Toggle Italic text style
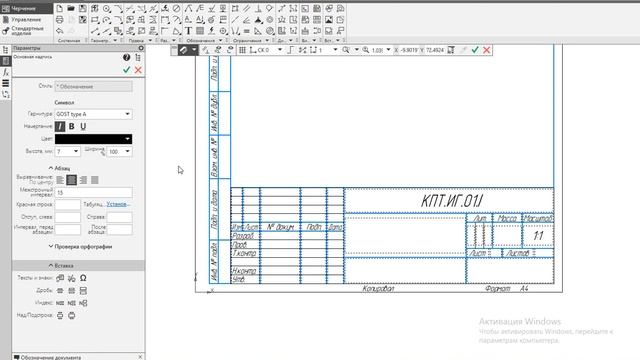Screen dimensions: 640x360 60,127
